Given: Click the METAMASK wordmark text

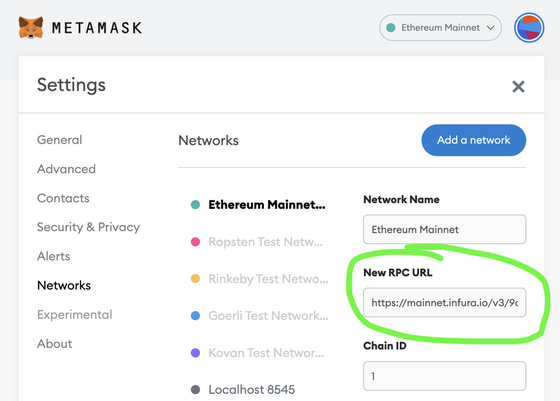Looking at the screenshot, I should click(x=97, y=28).
